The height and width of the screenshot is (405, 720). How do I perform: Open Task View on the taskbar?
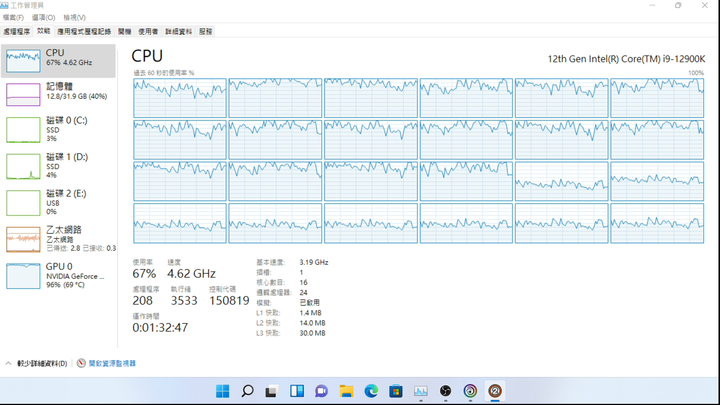click(271, 391)
